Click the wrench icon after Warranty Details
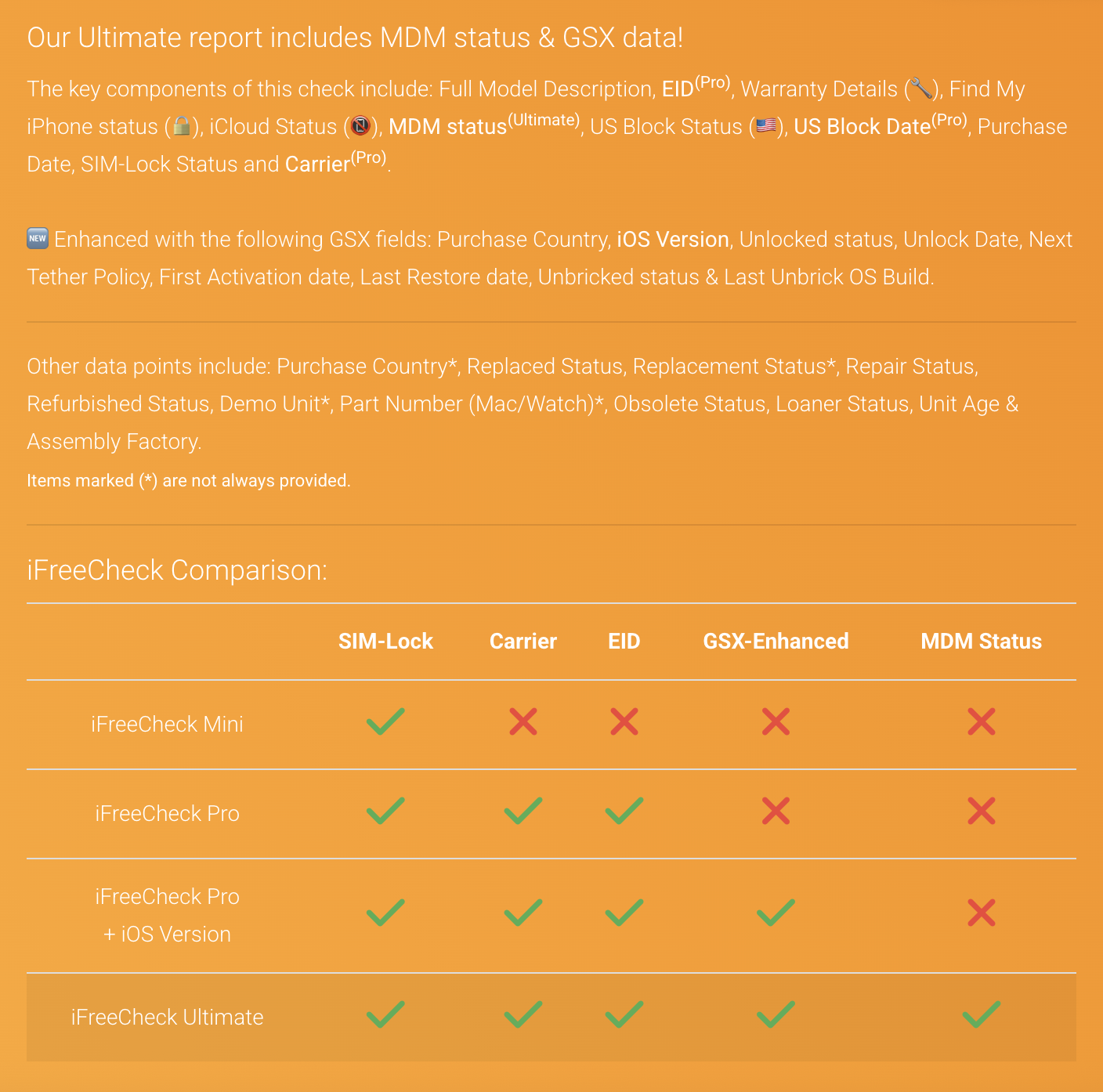This screenshot has width=1103, height=1092. click(x=920, y=89)
